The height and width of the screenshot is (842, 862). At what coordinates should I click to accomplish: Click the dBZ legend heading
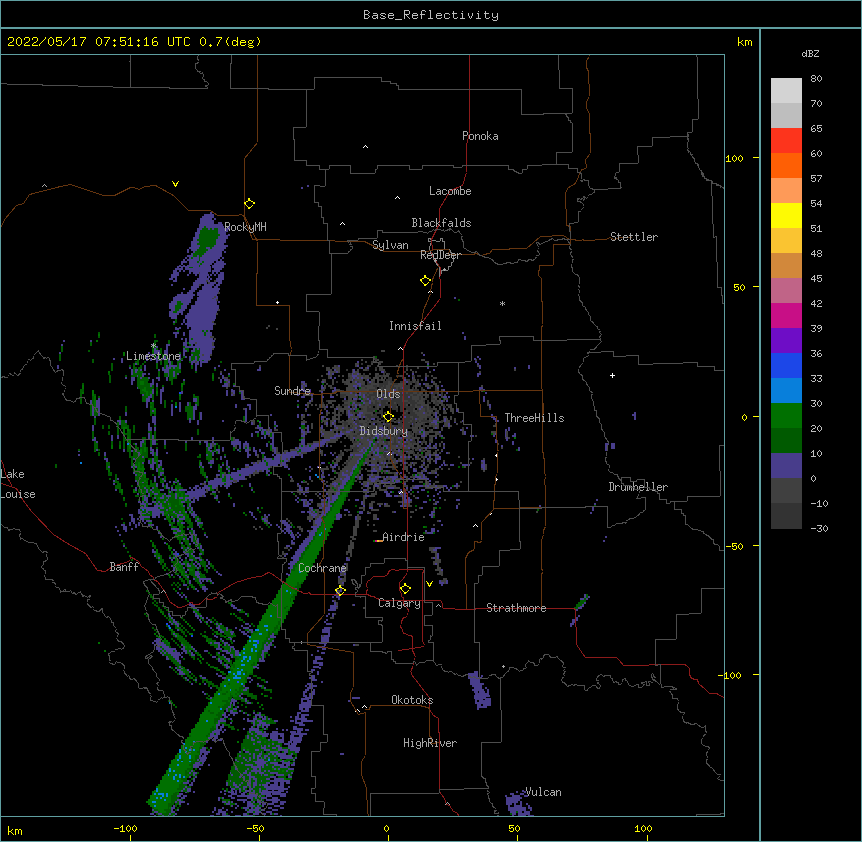coord(810,53)
